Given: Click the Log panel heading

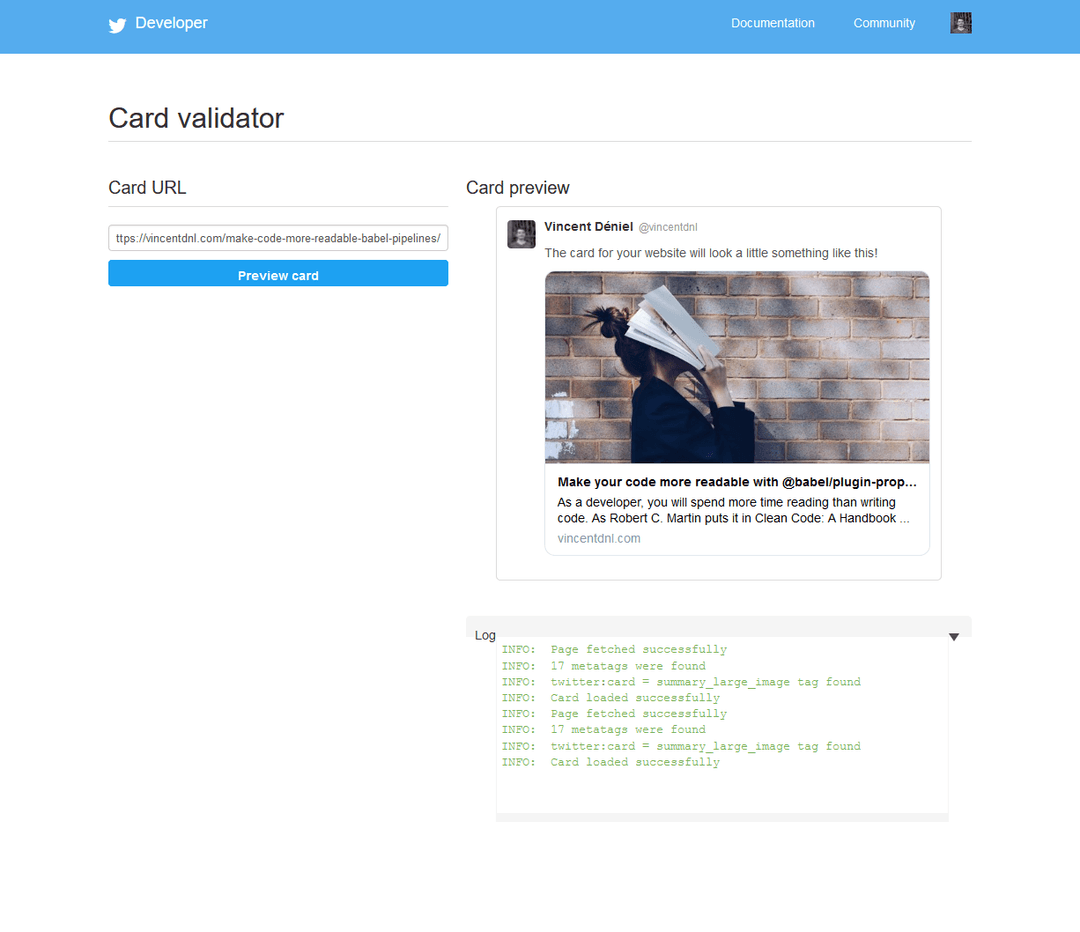Looking at the screenshot, I should 485,635.
